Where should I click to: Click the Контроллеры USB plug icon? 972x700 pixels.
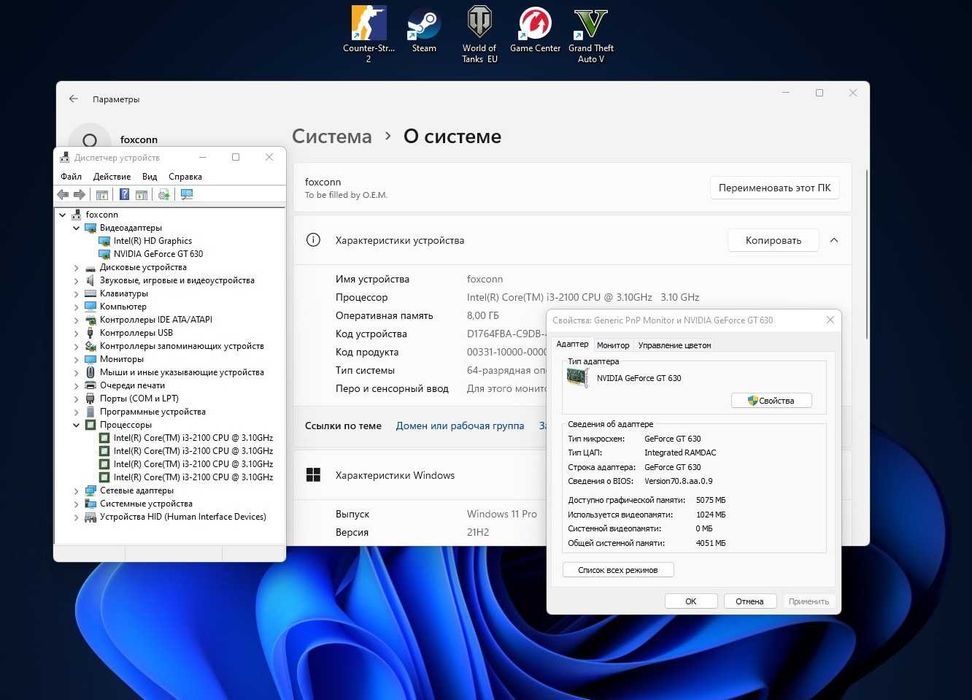[x=91, y=333]
